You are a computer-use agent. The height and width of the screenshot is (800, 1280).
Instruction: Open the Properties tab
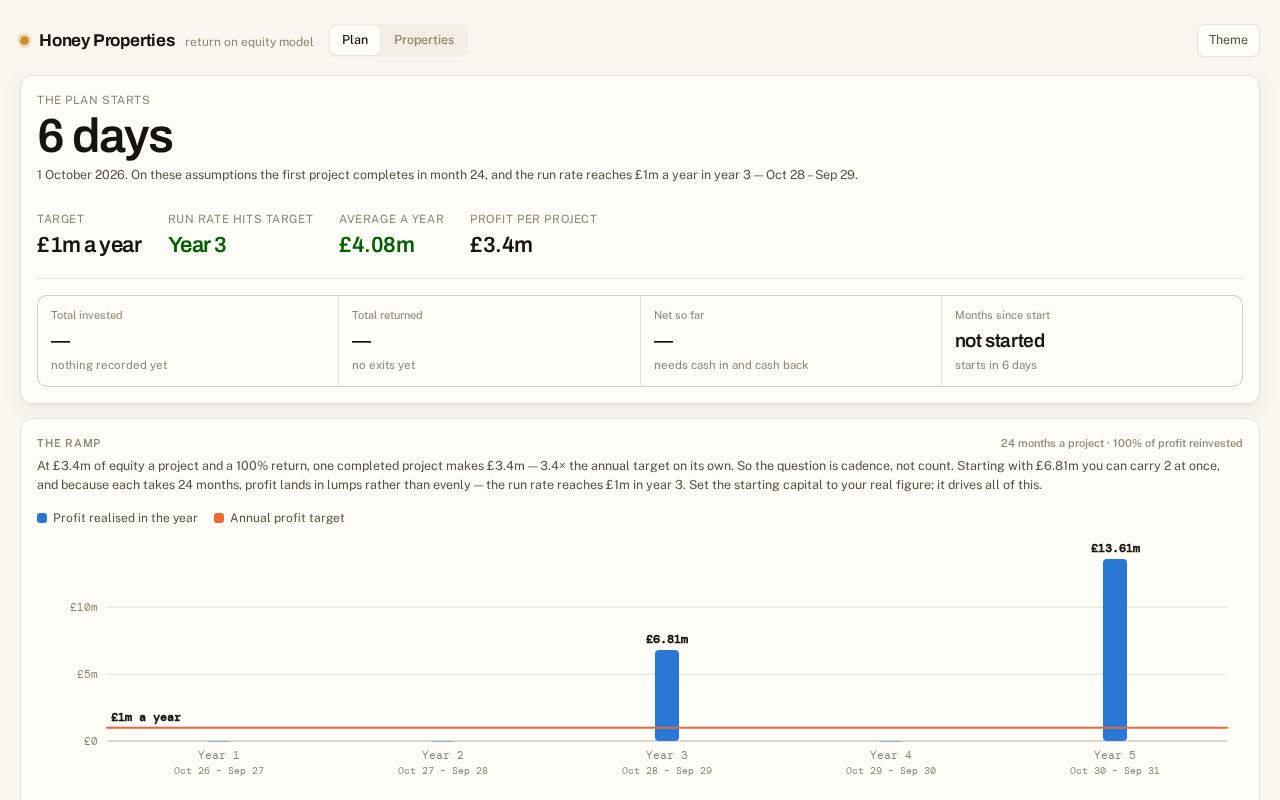(x=424, y=40)
